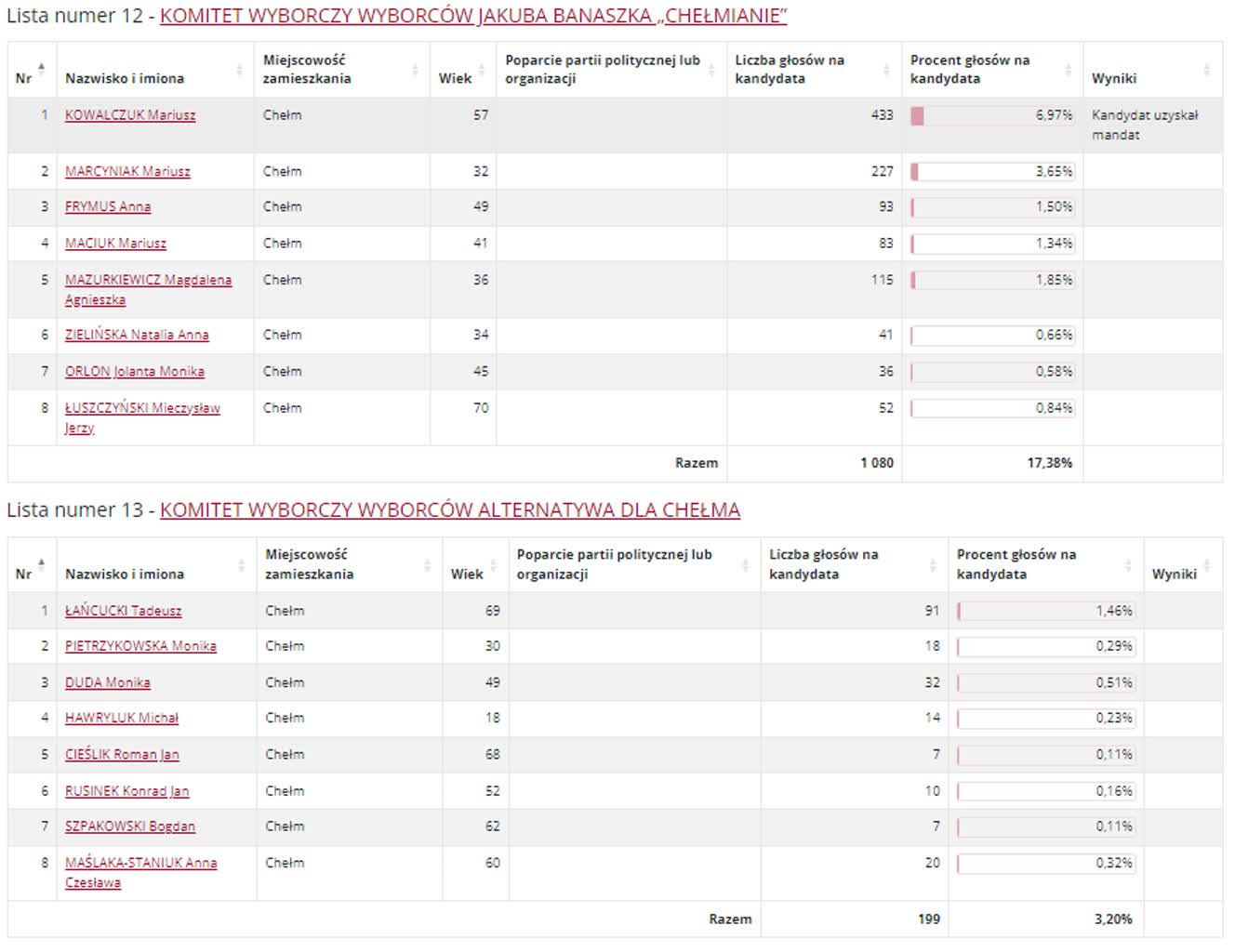Screen dimensions: 1235x952
Task: Click KOWALCZUK Mariusz's 6,97% vote bar
Action: 991,115
